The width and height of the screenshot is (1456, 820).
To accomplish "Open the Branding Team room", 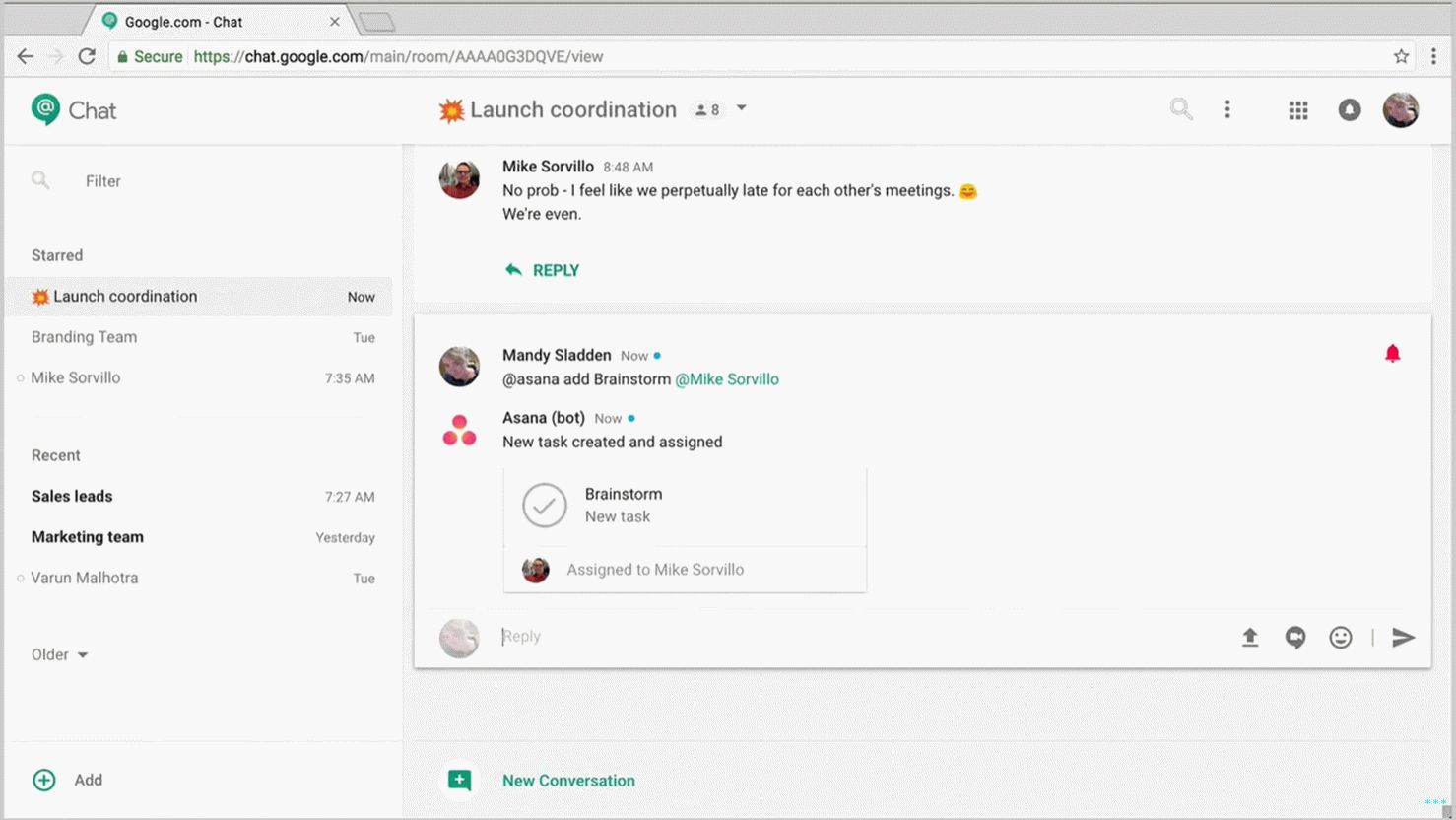I will tap(198, 337).
